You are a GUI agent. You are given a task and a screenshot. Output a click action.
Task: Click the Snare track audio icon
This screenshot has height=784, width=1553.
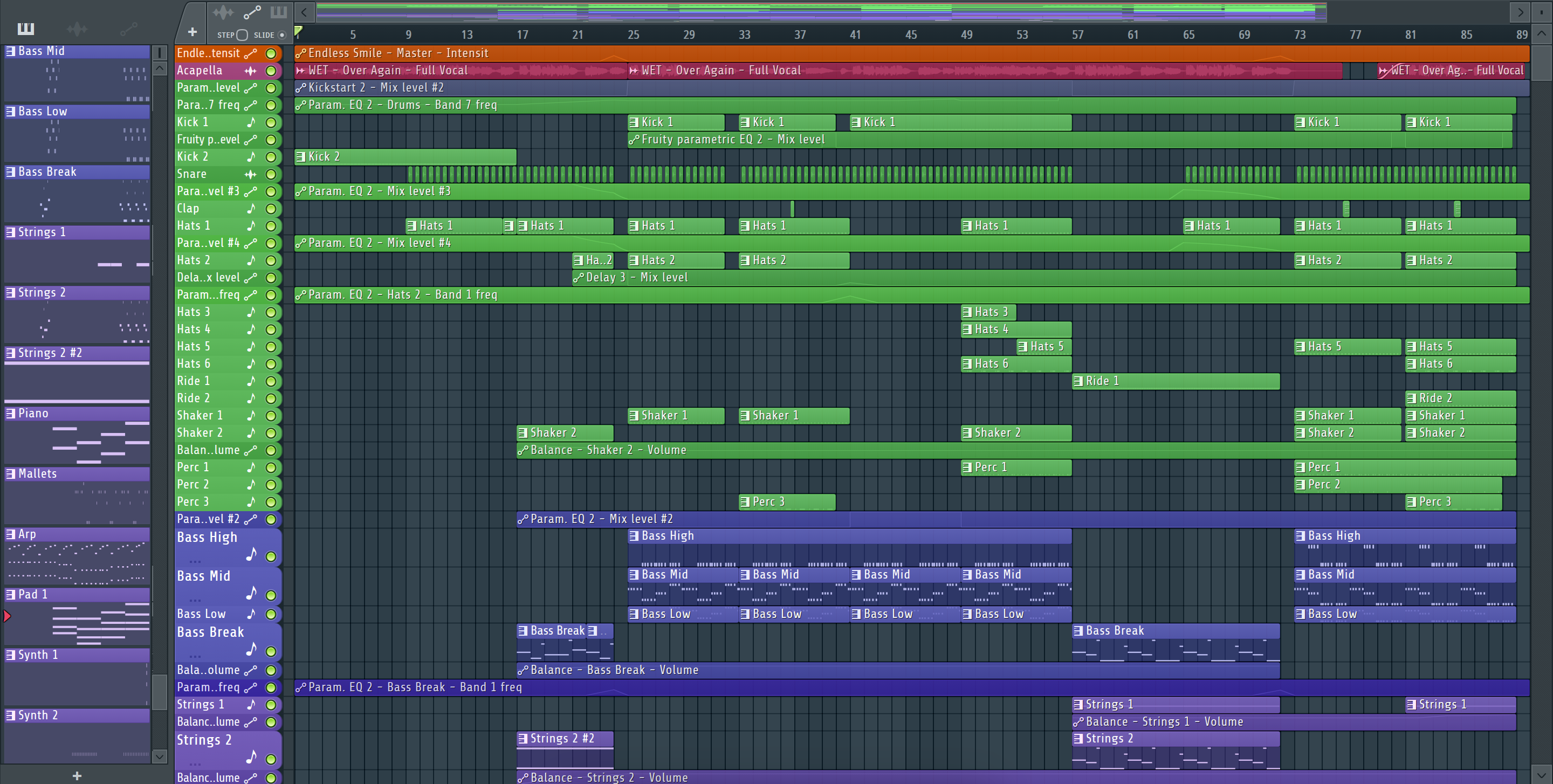coord(251,174)
